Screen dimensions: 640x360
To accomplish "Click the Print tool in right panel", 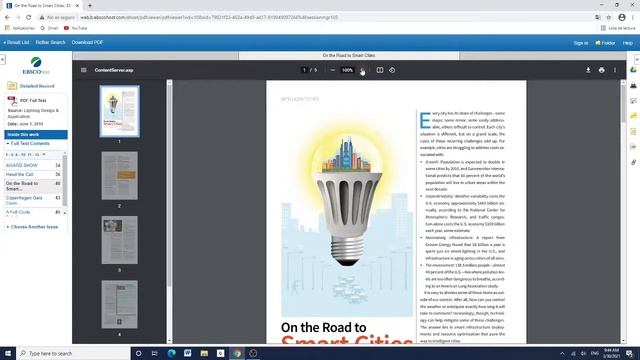I will 633,85.
